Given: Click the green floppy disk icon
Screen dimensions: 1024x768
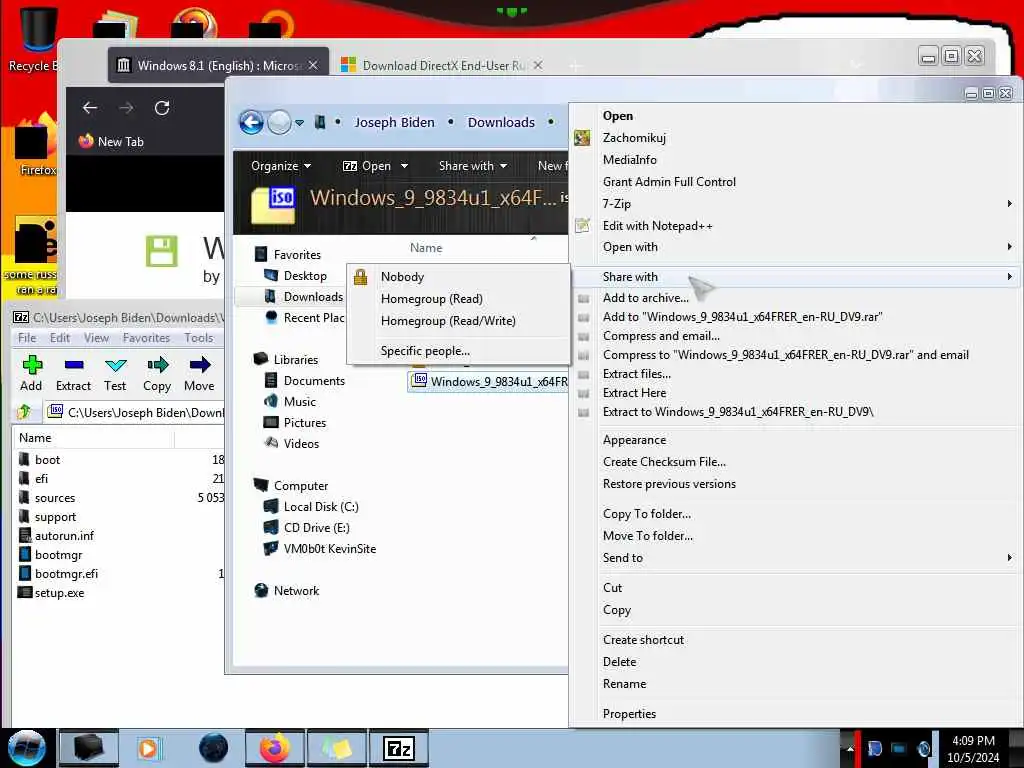Looking at the screenshot, I should tap(161, 251).
